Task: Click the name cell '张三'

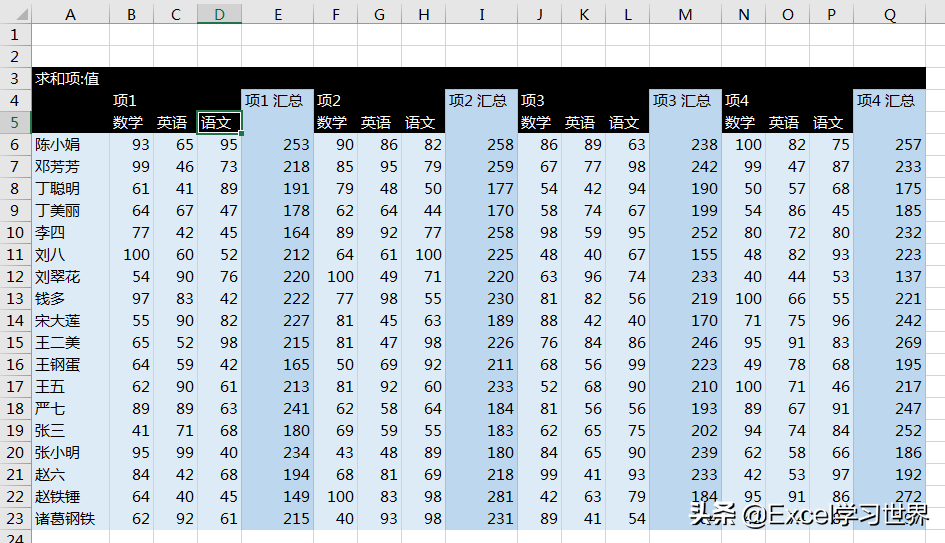Action: (x=71, y=430)
